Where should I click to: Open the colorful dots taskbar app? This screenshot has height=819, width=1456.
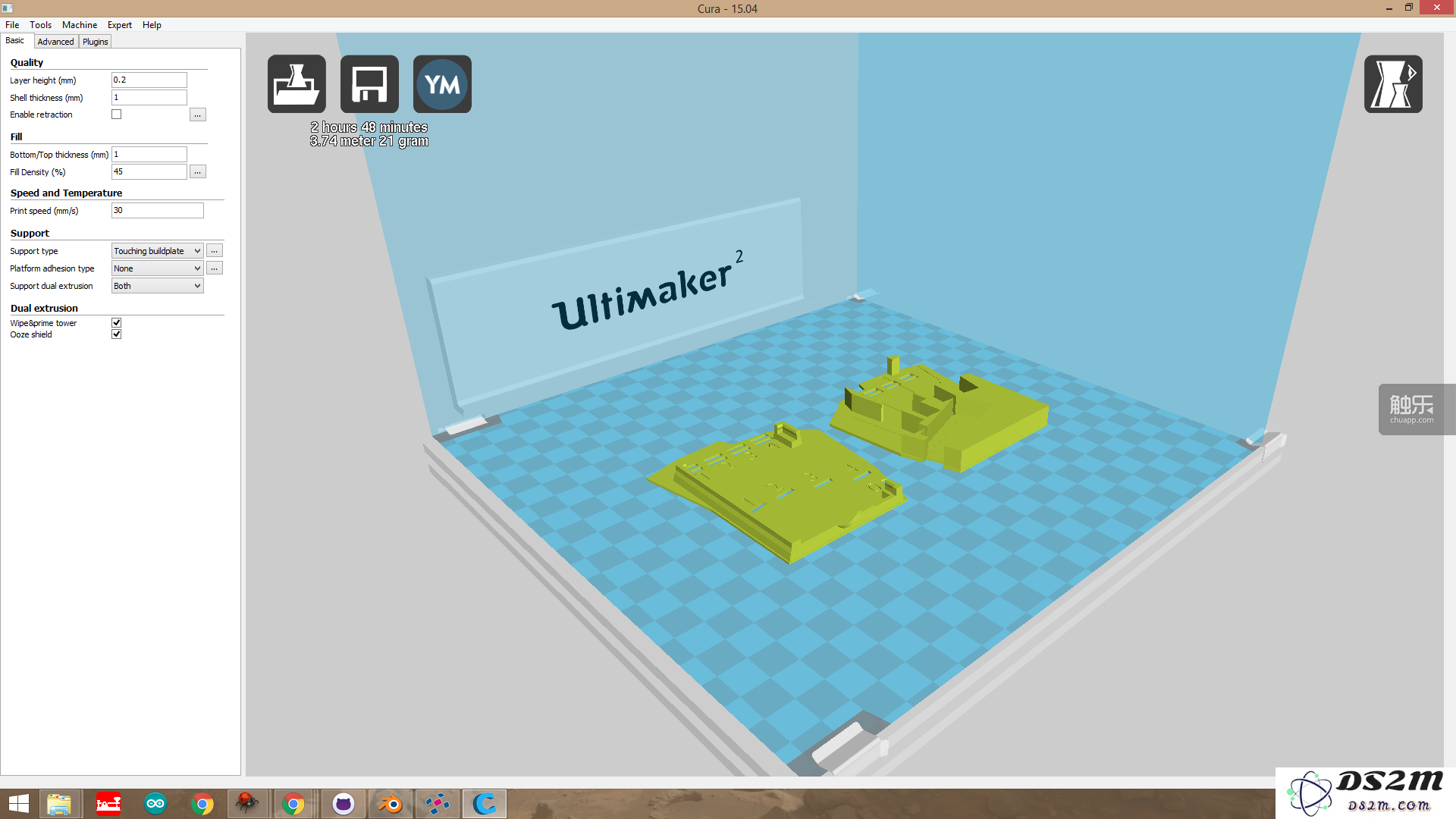[x=438, y=804]
